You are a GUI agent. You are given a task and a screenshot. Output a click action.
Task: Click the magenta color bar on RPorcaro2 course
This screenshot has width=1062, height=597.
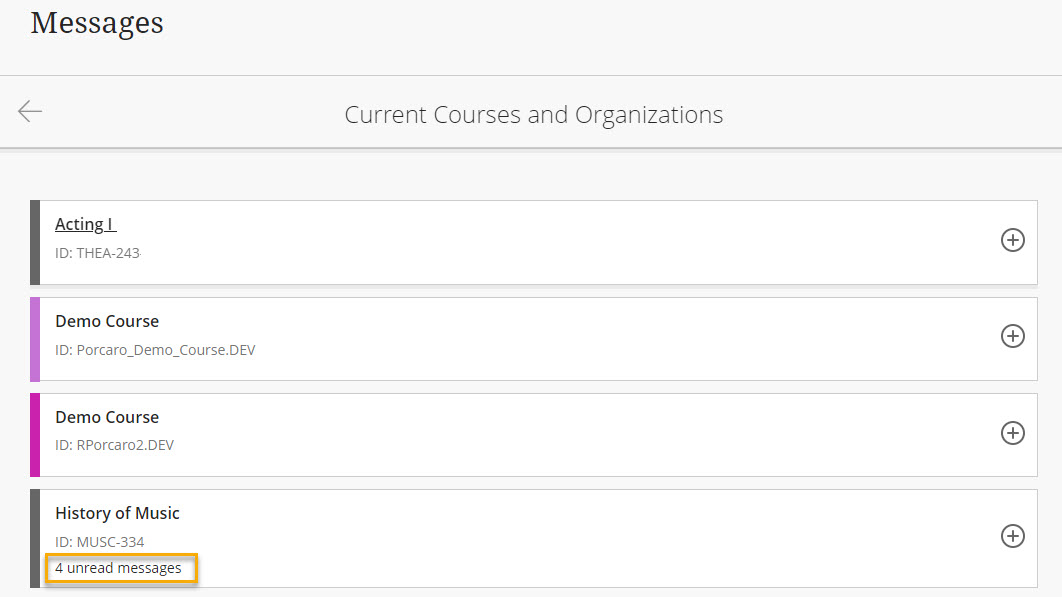click(35, 435)
